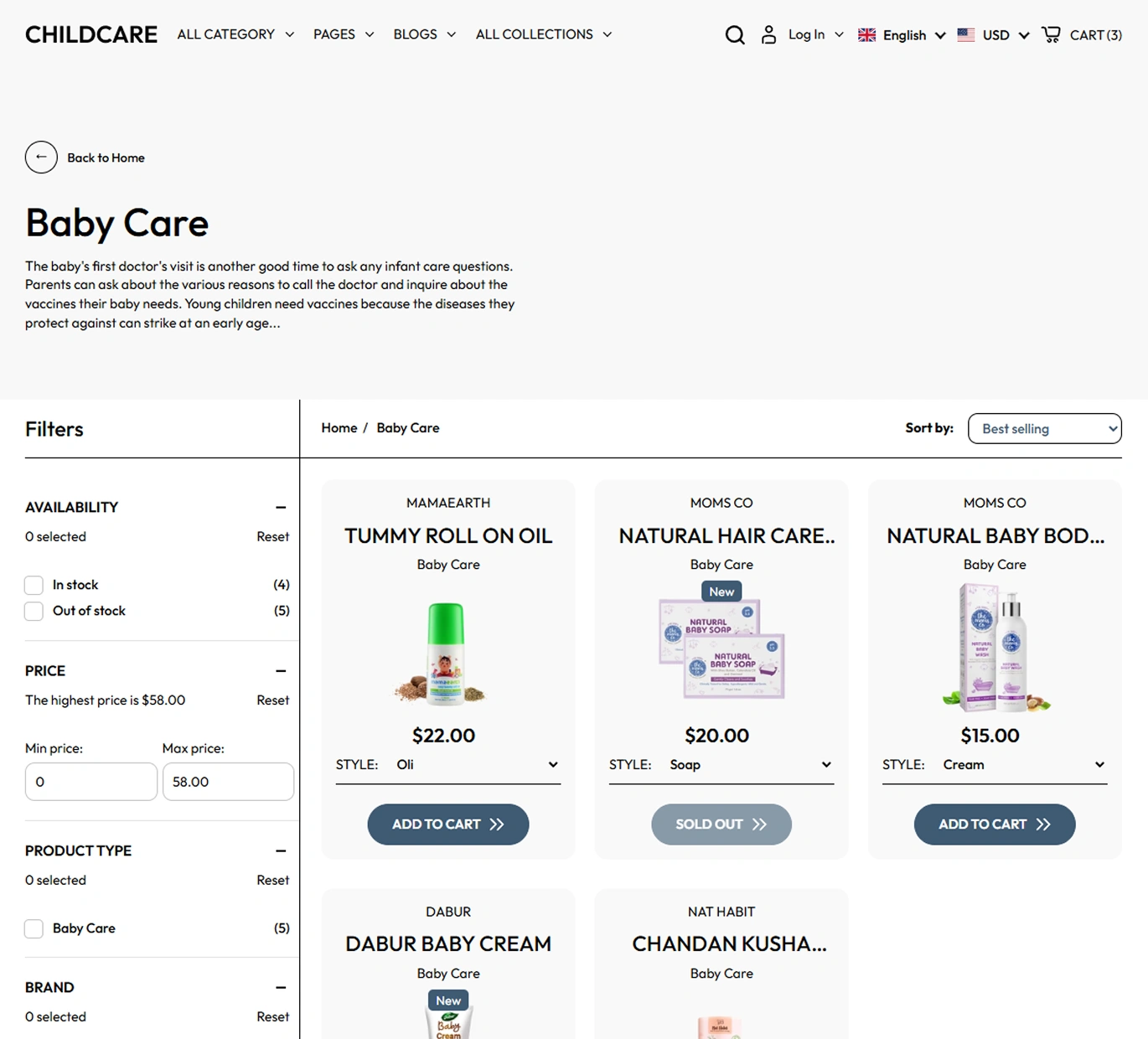The height and width of the screenshot is (1039, 1148).
Task: Go Back to Home link
Action: [x=106, y=158]
